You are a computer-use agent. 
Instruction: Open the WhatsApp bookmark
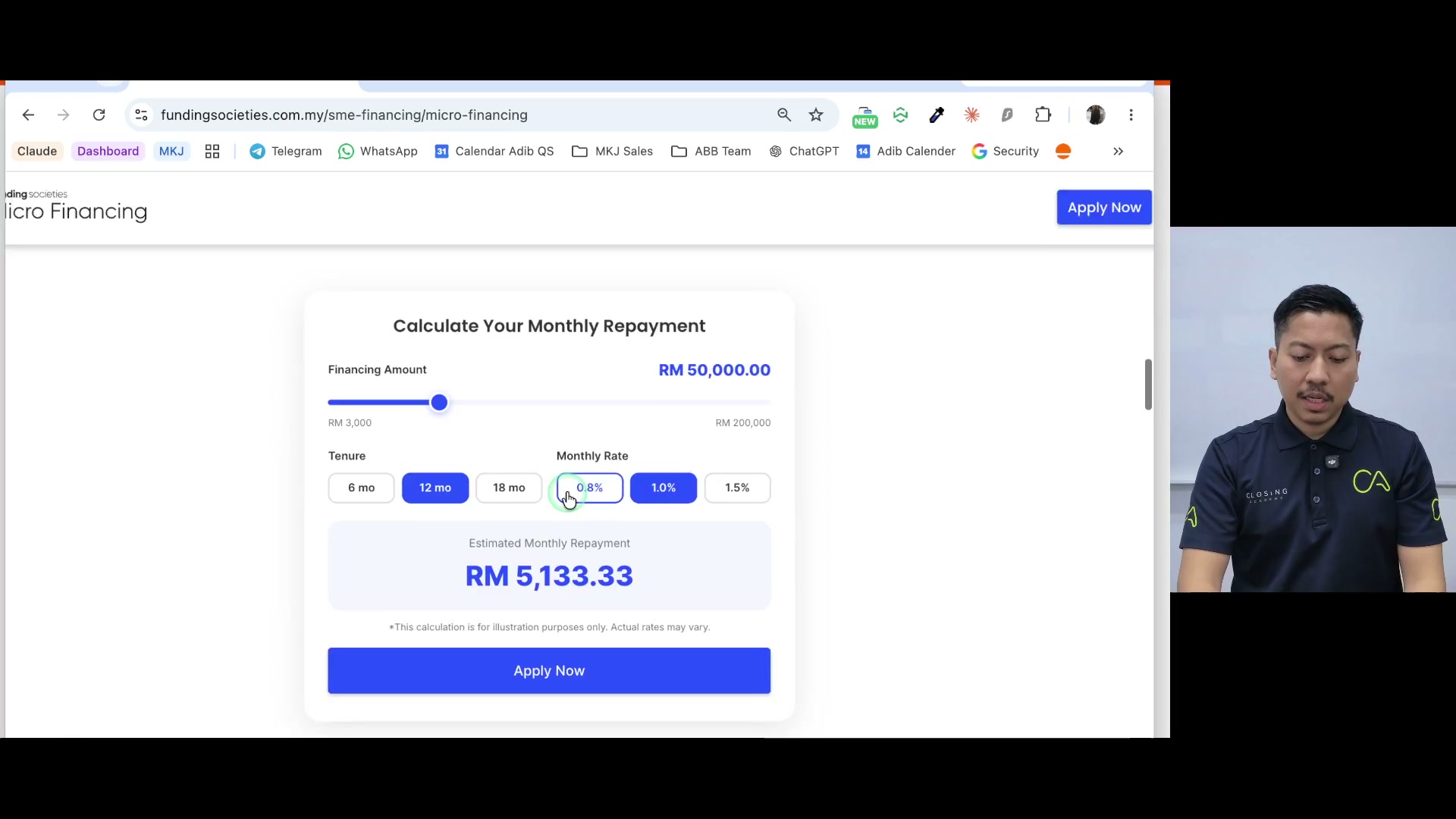(378, 152)
